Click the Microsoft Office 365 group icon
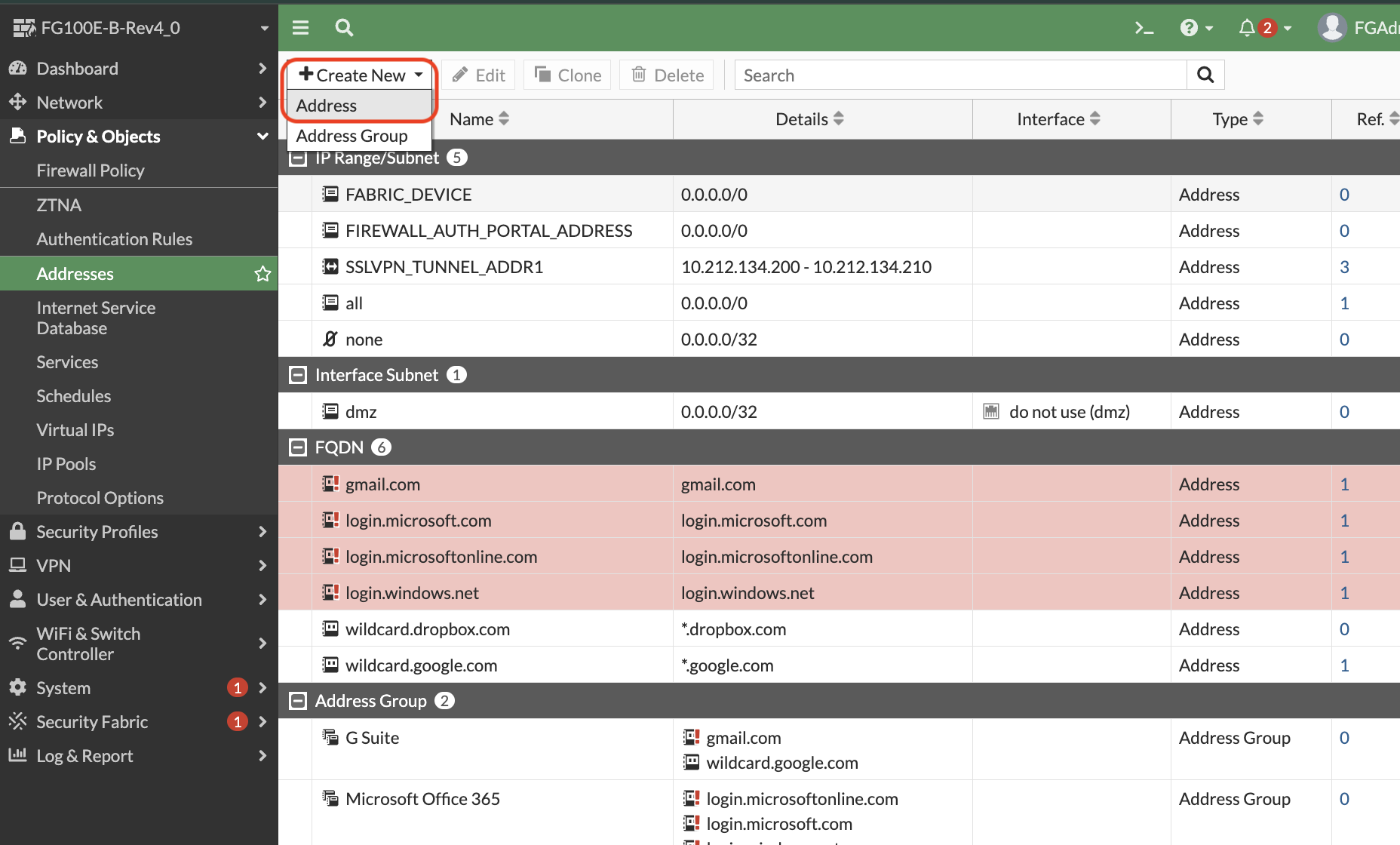 coord(330,798)
